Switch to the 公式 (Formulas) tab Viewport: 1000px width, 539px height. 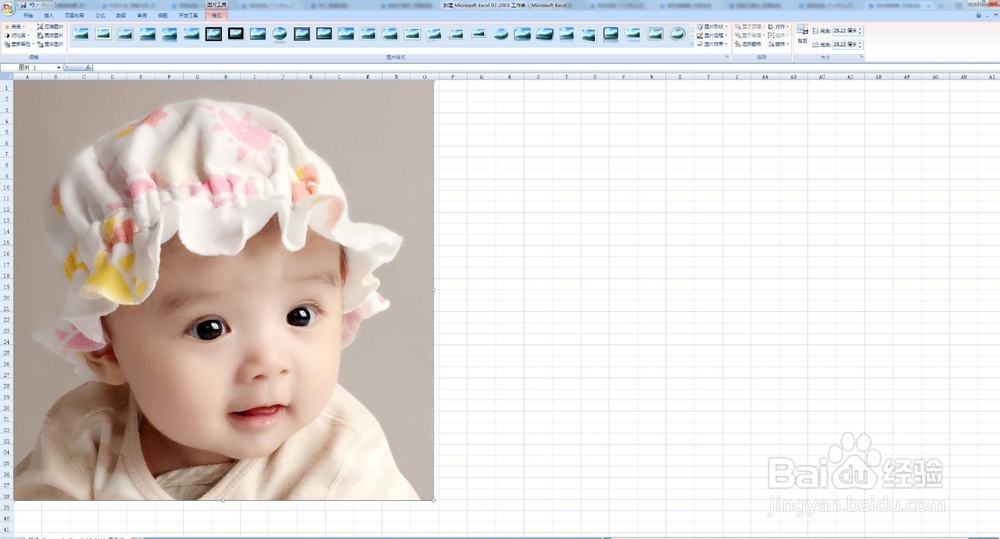(100, 15)
